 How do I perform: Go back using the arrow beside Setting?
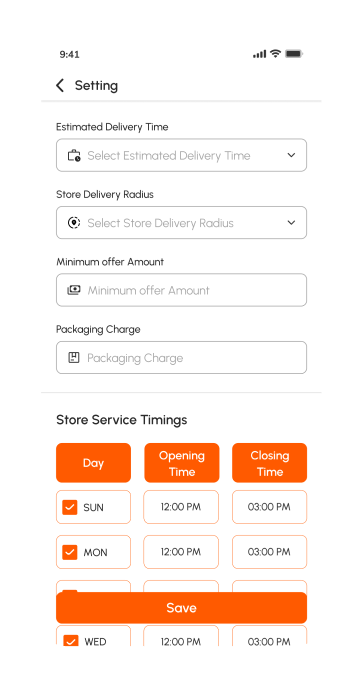click(60, 86)
